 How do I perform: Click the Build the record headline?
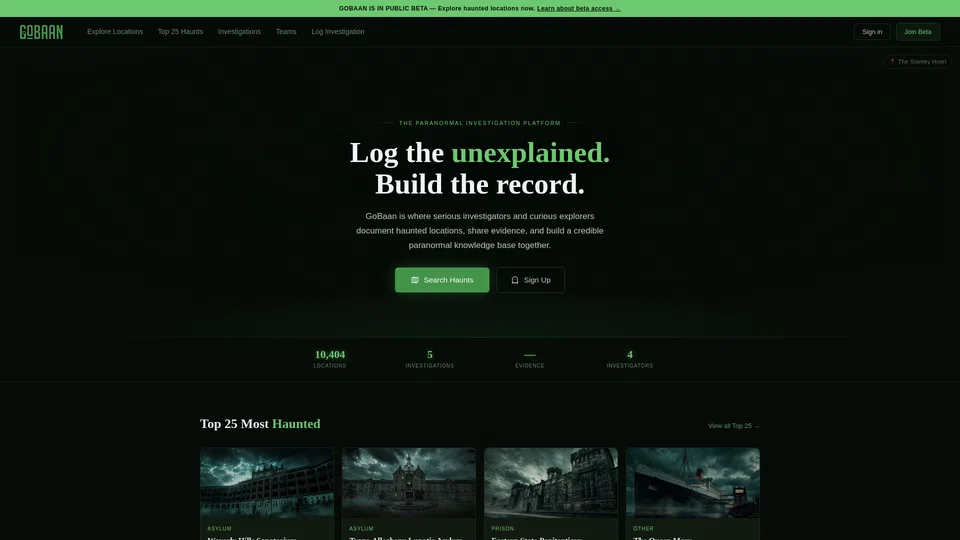[480, 184]
